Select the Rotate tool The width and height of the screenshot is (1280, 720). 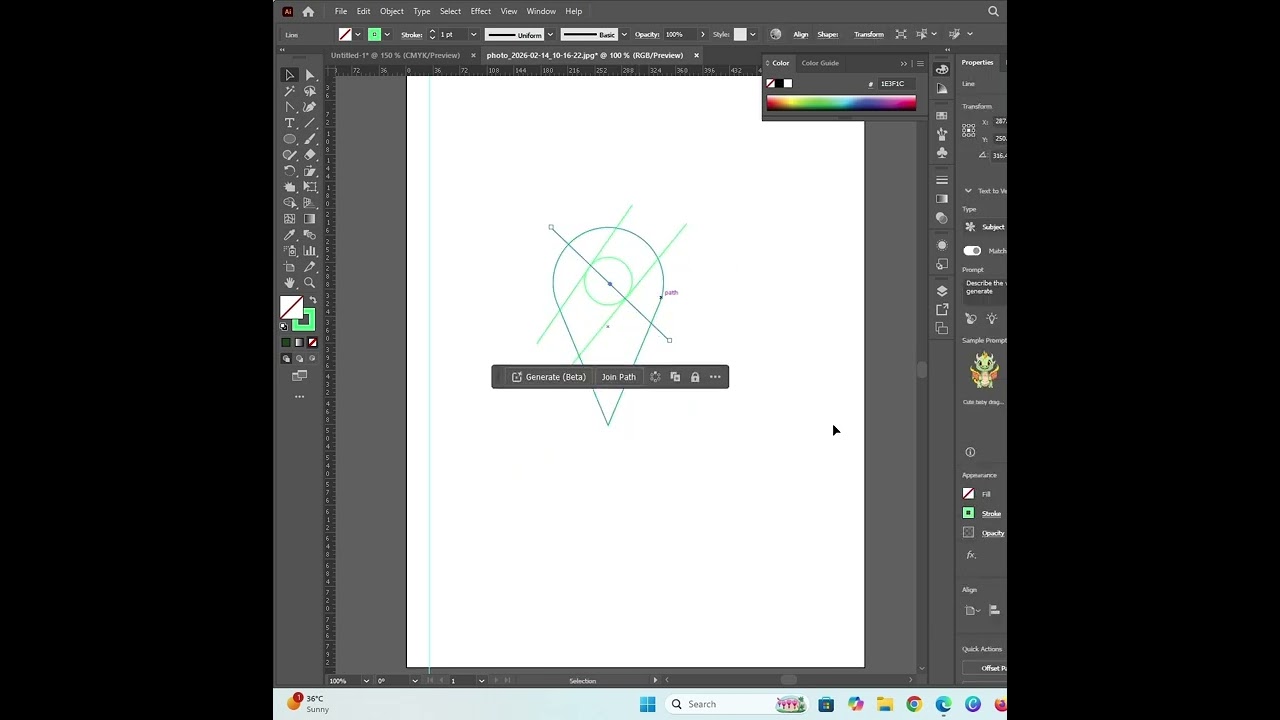(x=290, y=171)
